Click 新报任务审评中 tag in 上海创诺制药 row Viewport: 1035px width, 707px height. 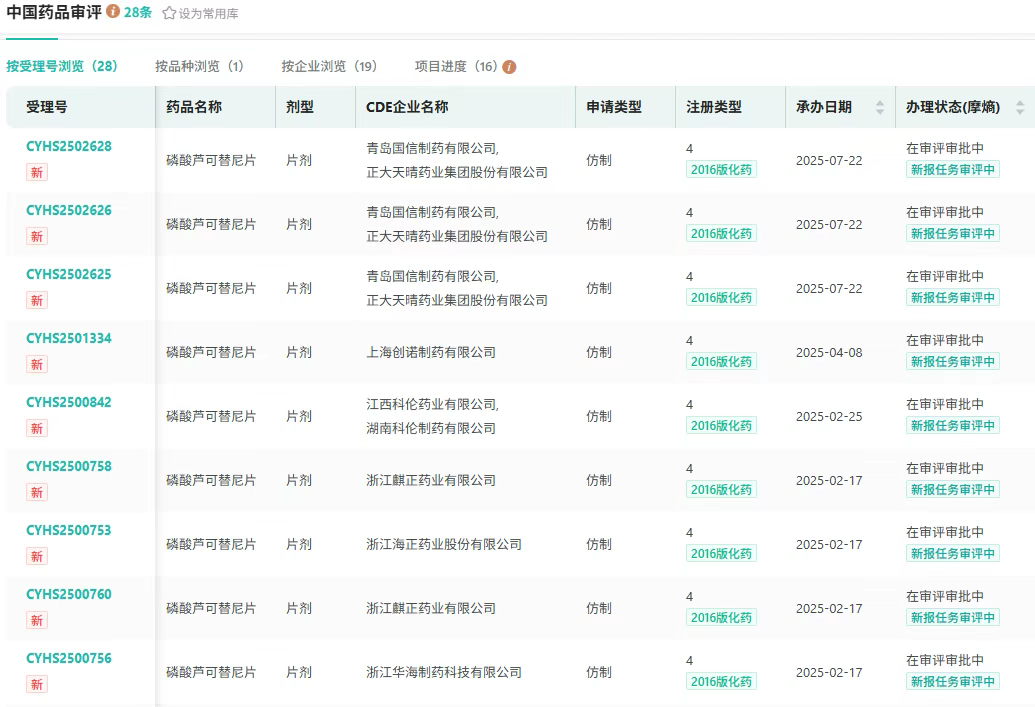pos(952,361)
